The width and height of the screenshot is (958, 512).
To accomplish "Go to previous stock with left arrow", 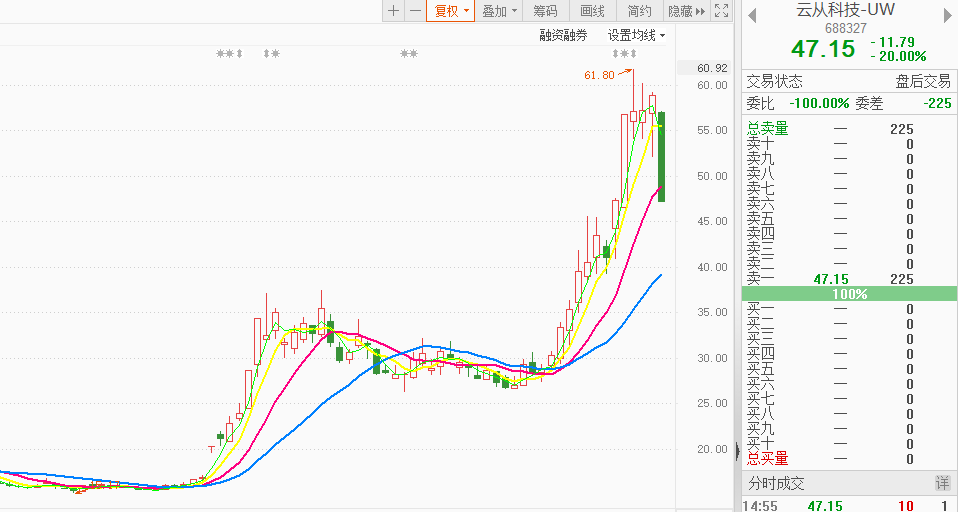I will [x=752, y=15].
